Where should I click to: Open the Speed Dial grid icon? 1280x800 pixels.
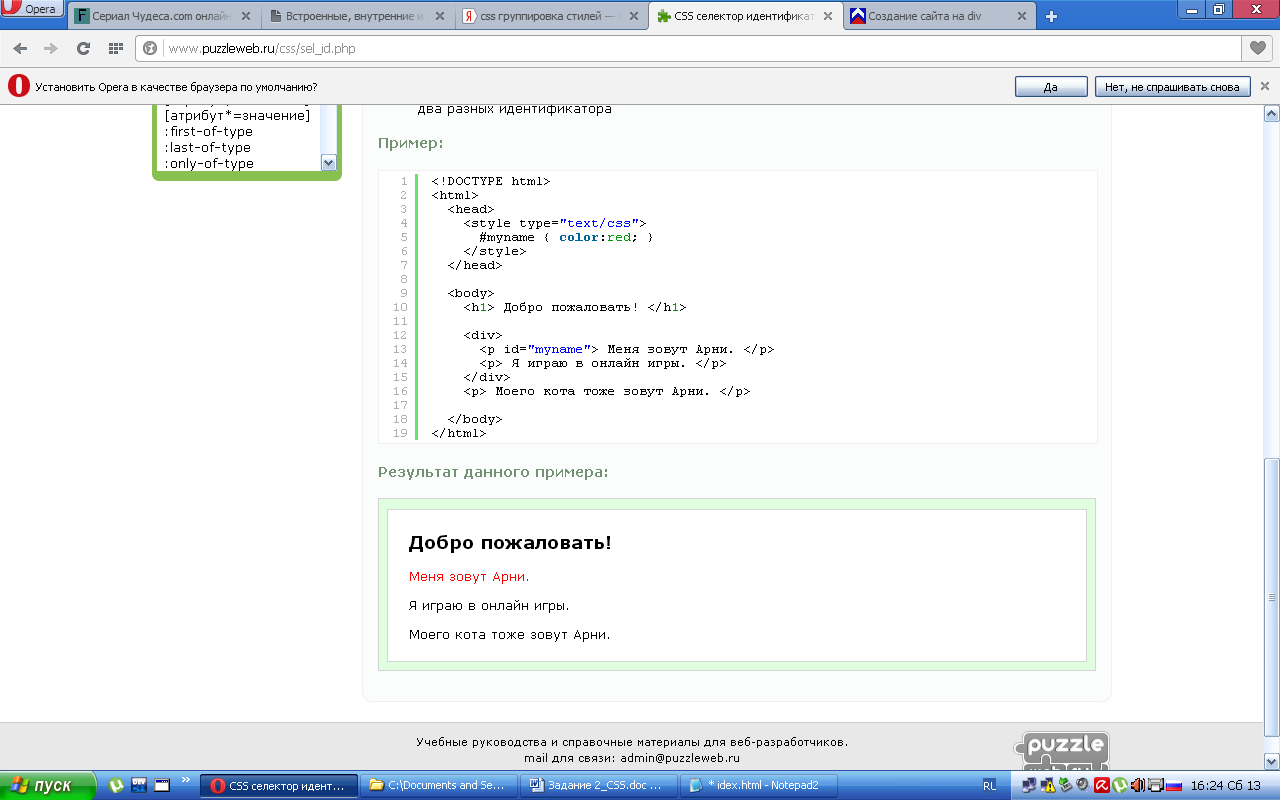point(115,48)
